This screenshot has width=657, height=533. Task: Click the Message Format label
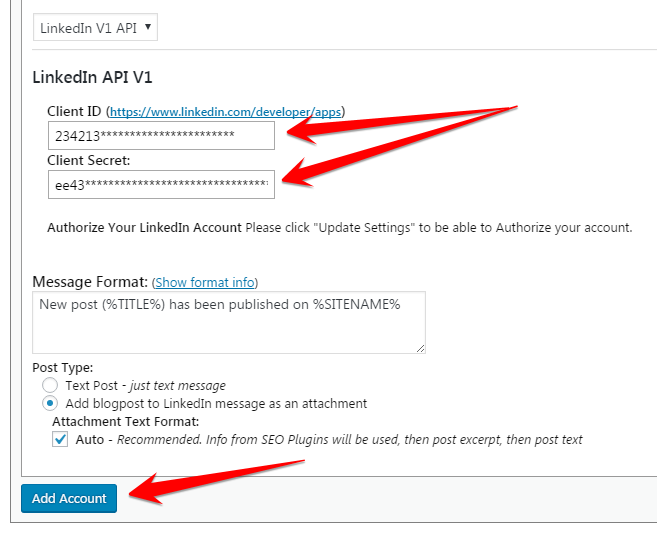pyautogui.click(x=90, y=282)
